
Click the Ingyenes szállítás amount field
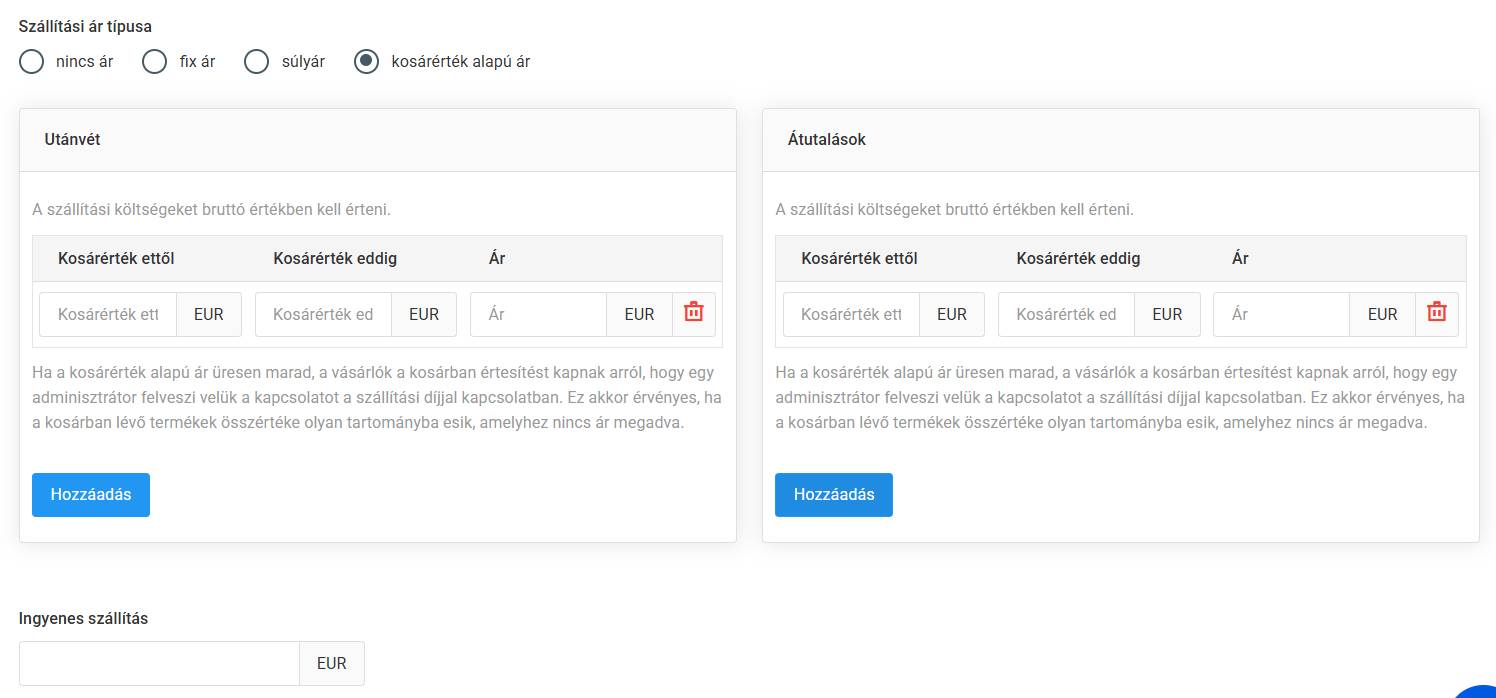(159, 663)
